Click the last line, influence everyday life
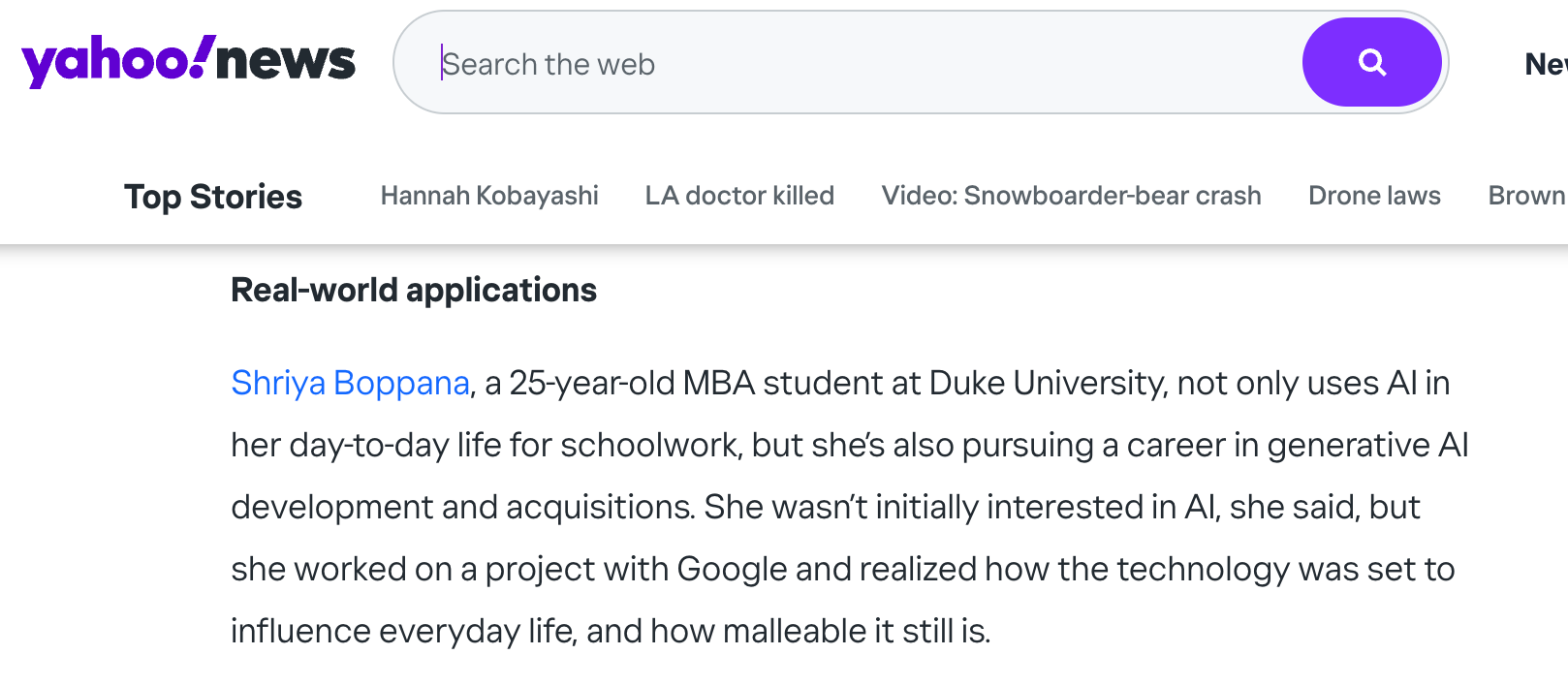Image resolution: width=1568 pixels, height=686 pixels. point(403,632)
